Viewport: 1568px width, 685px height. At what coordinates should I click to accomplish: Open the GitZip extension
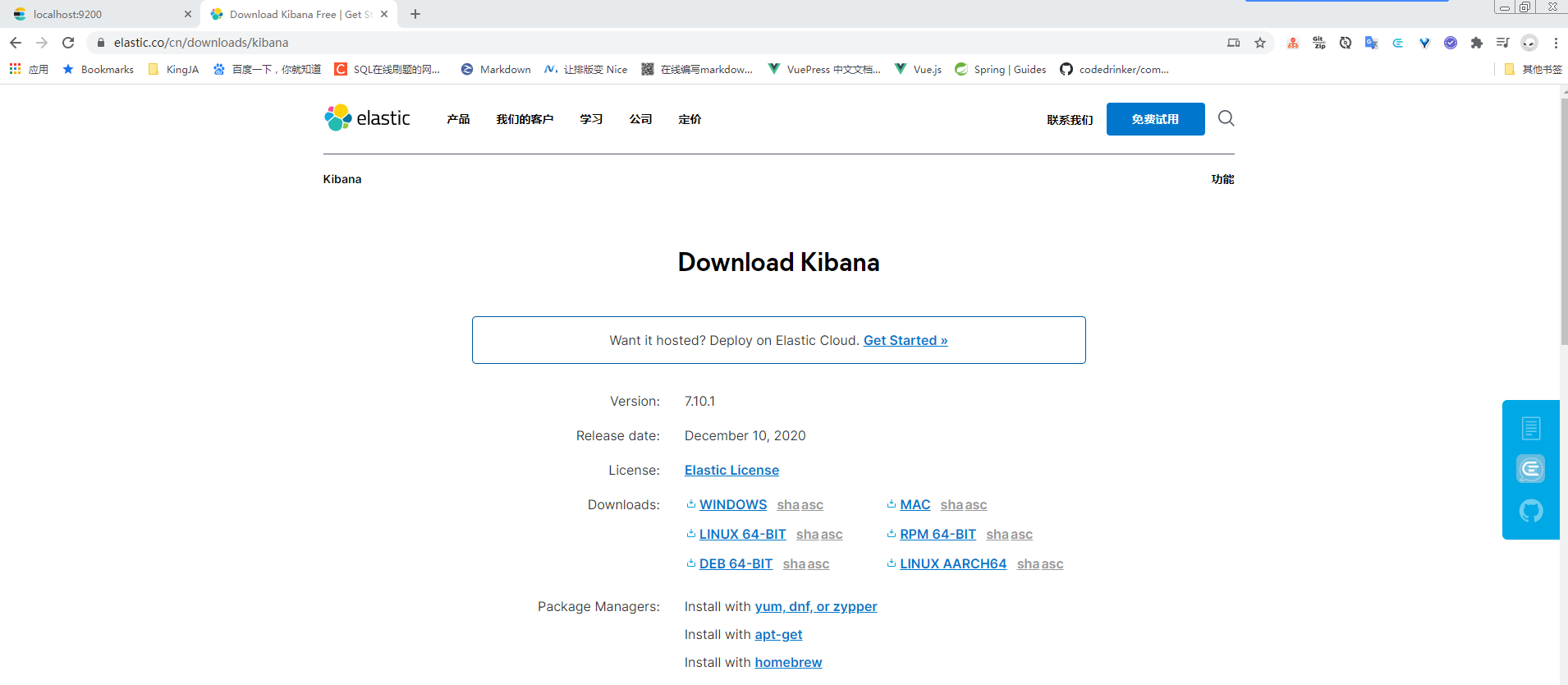pos(1319,43)
